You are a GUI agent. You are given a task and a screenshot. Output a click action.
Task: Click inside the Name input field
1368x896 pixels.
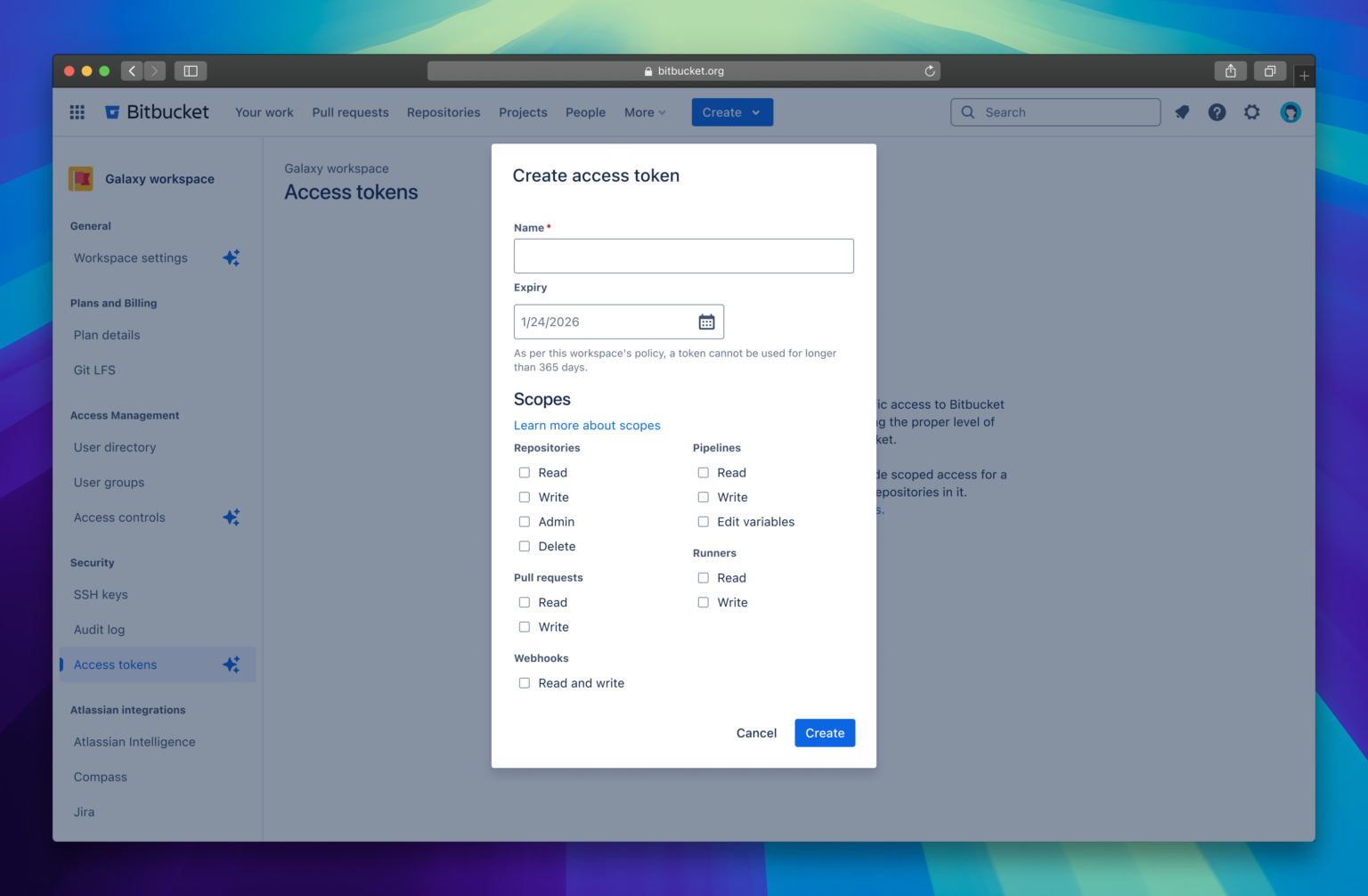pos(683,256)
